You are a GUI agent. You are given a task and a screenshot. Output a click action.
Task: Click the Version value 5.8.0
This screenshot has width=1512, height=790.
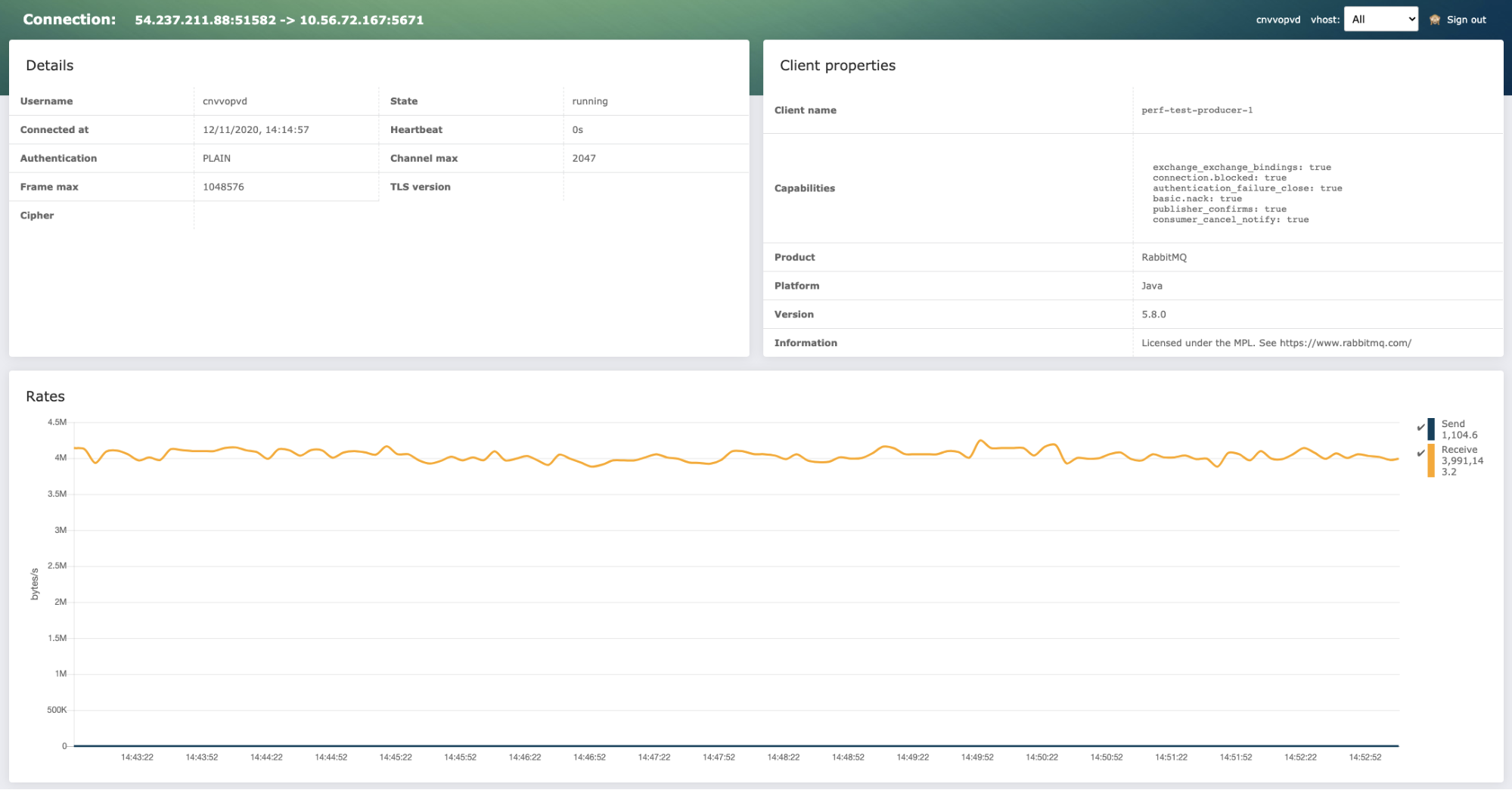click(1153, 314)
